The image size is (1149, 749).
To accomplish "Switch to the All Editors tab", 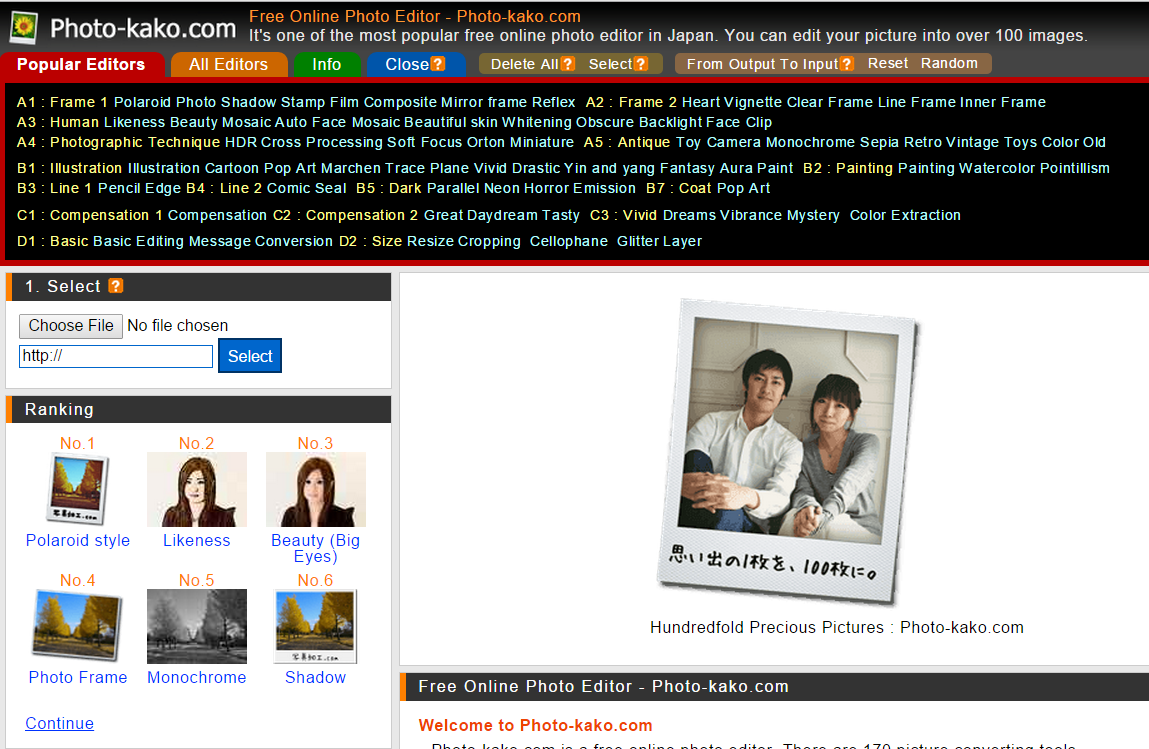I will pos(229,64).
